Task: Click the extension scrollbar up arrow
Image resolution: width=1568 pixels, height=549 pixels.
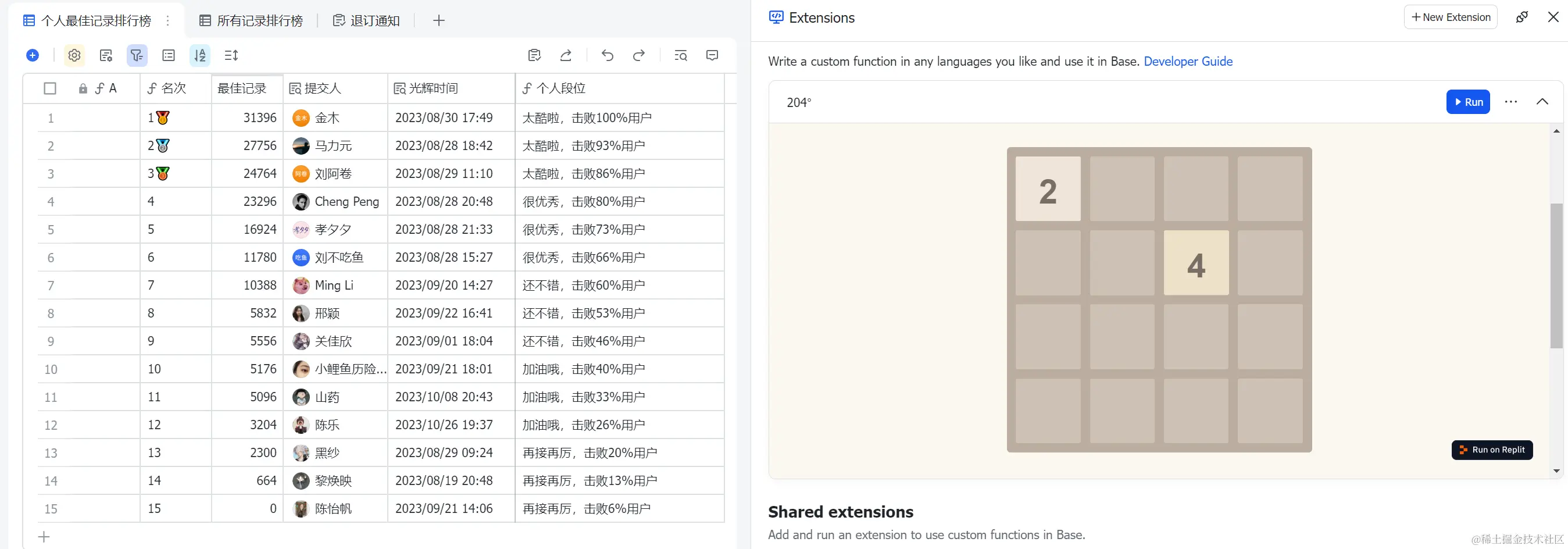Action: [x=1556, y=131]
